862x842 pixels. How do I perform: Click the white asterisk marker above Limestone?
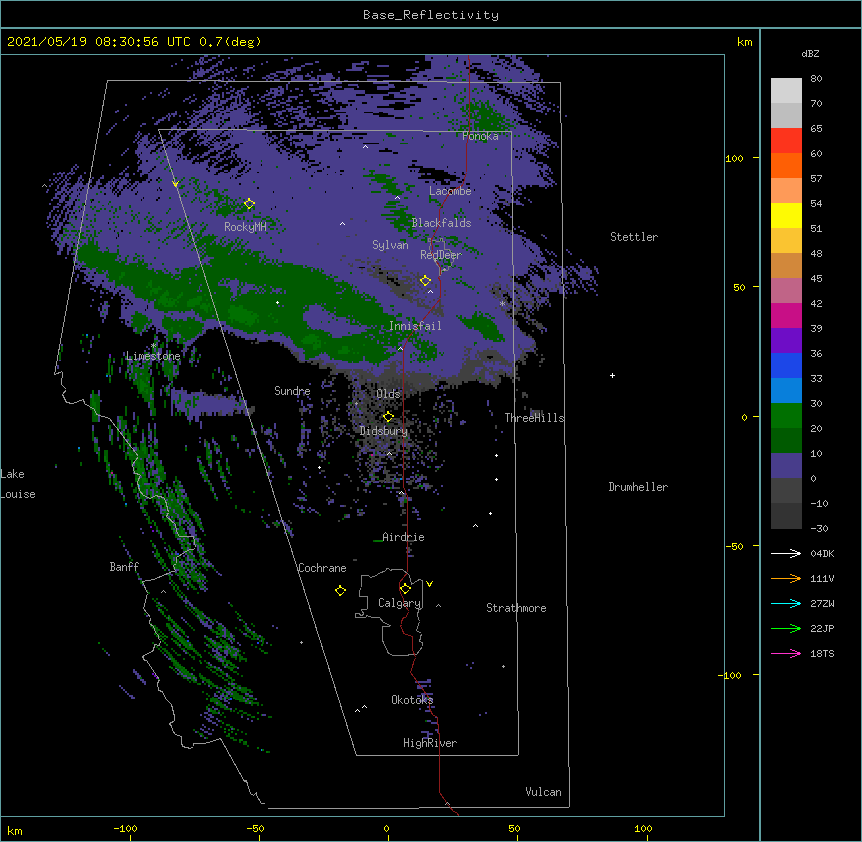(154, 346)
